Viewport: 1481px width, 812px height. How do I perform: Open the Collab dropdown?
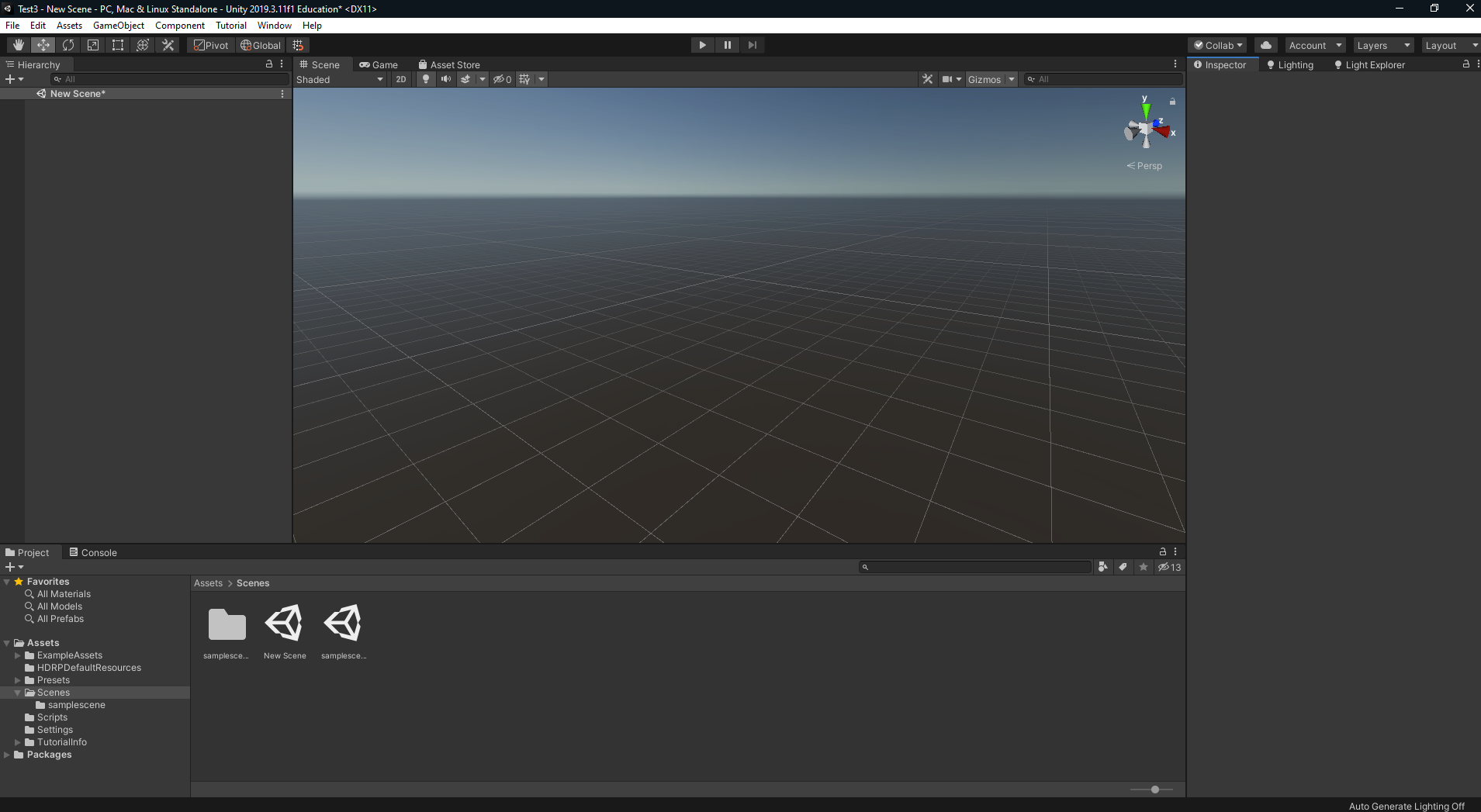click(1218, 45)
